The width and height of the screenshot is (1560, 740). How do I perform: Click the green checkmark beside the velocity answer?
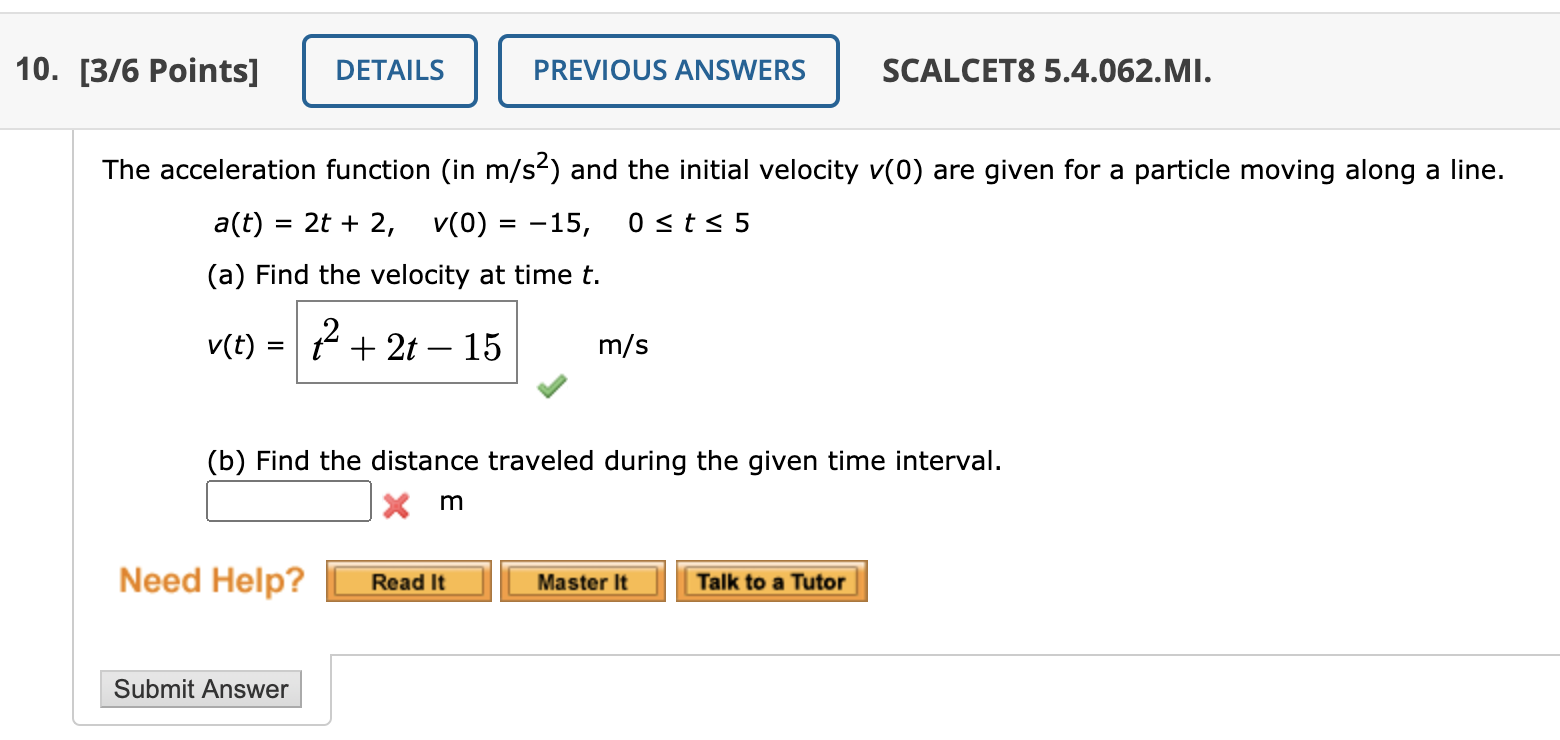[551, 386]
